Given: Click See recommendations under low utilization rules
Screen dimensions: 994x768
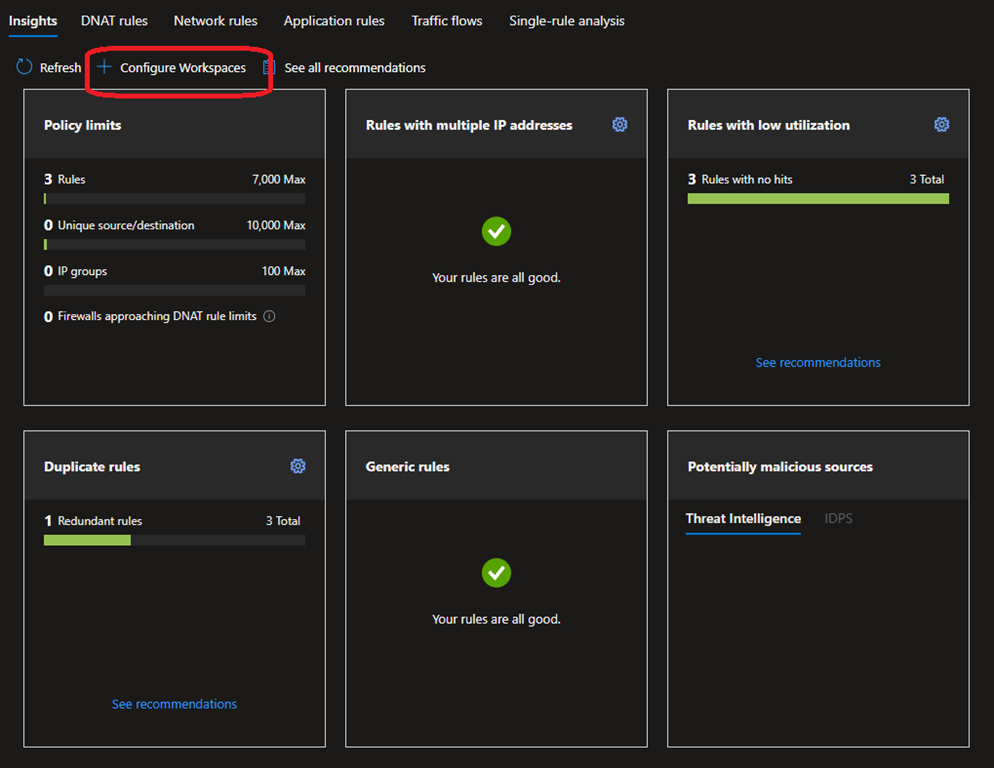Looking at the screenshot, I should (818, 362).
